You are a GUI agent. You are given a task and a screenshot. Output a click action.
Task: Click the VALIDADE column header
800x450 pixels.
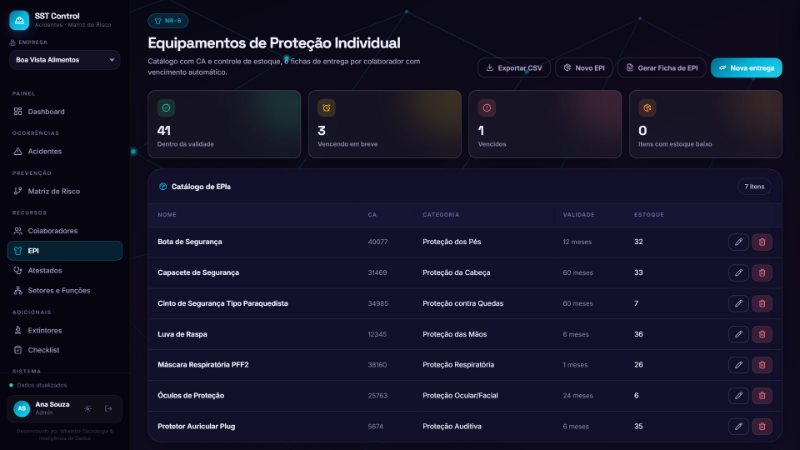(579, 215)
